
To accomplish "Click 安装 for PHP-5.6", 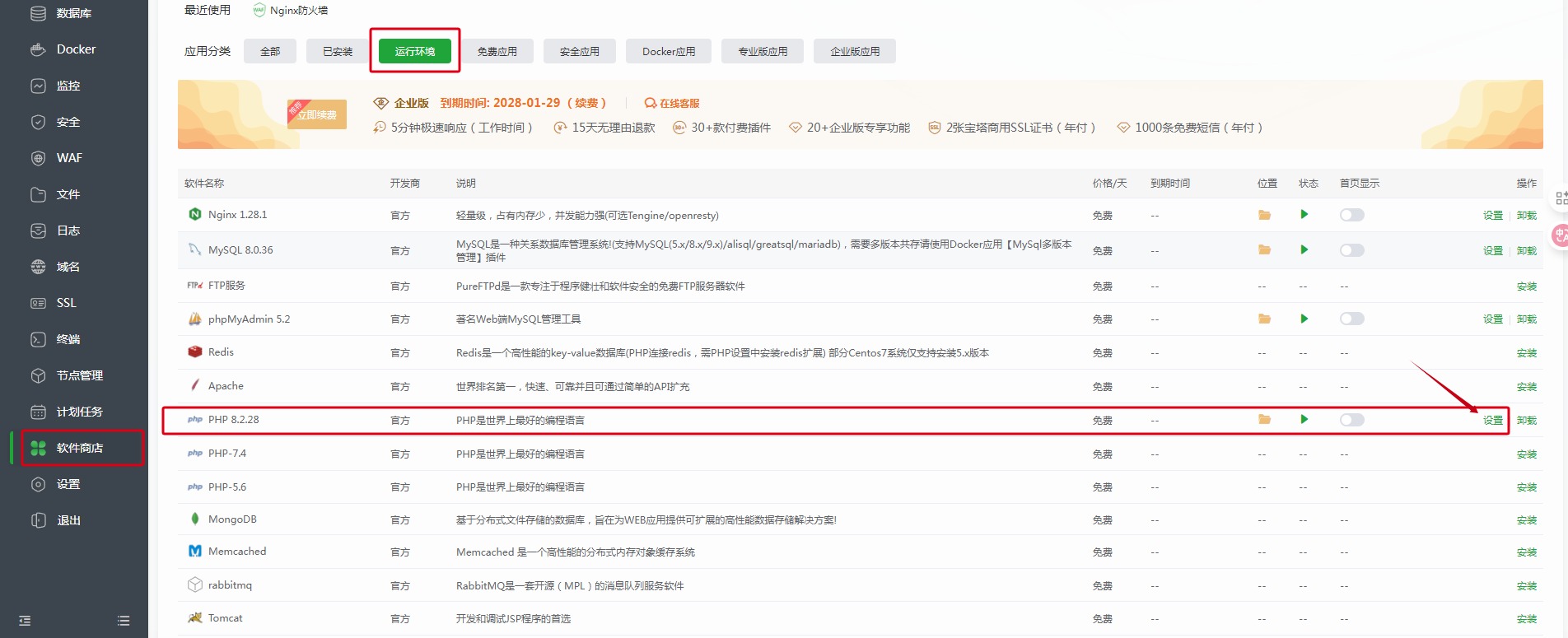I will point(1527,487).
